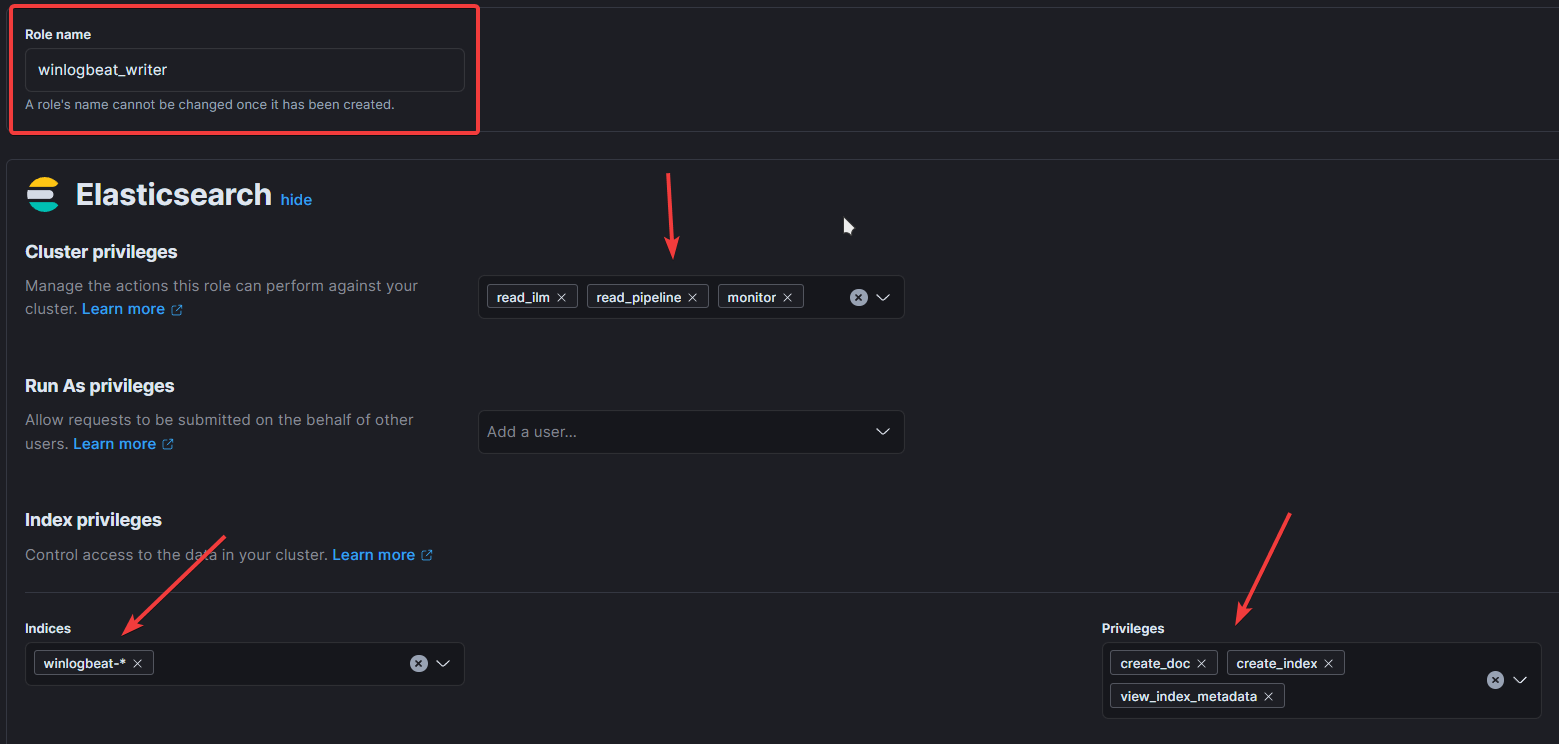Image resolution: width=1559 pixels, height=744 pixels.
Task: Remove the winlogbeat-* index pattern tag
Action: [137, 663]
